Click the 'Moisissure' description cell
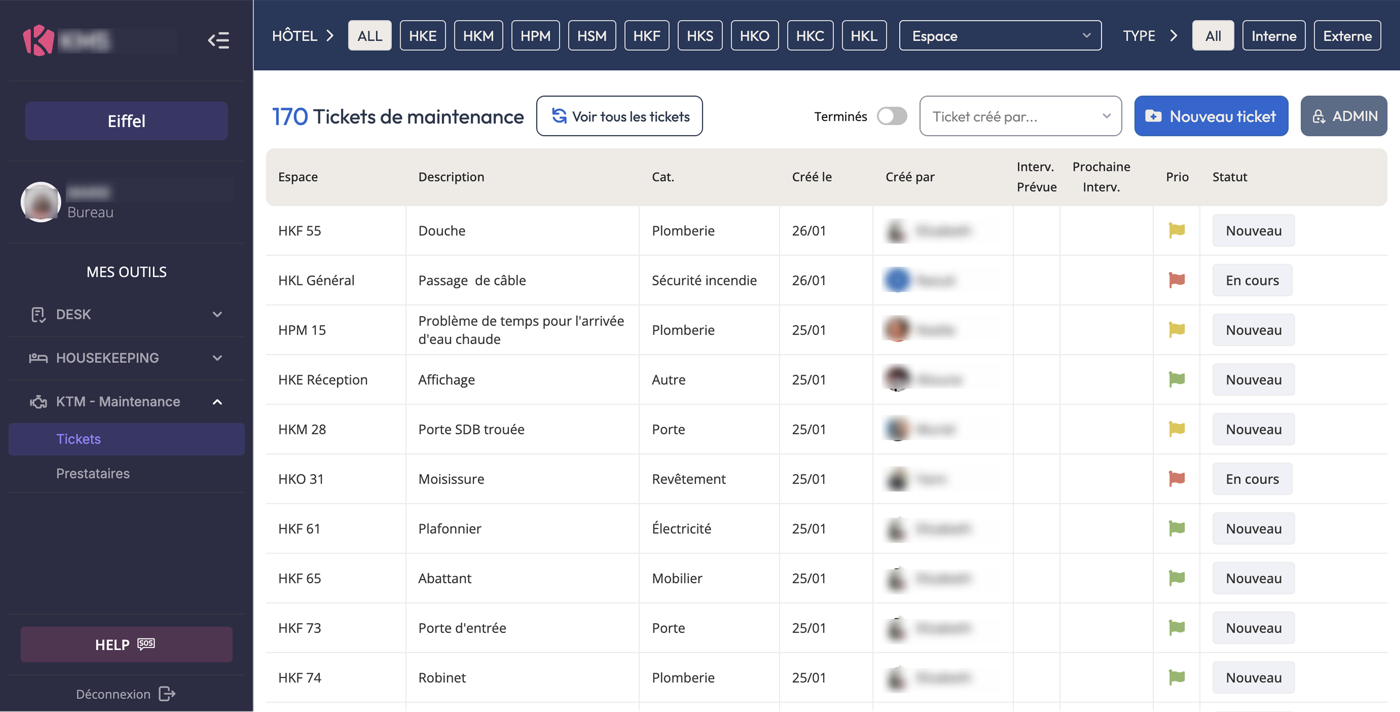The width and height of the screenshot is (1400, 712). (451, 479)
